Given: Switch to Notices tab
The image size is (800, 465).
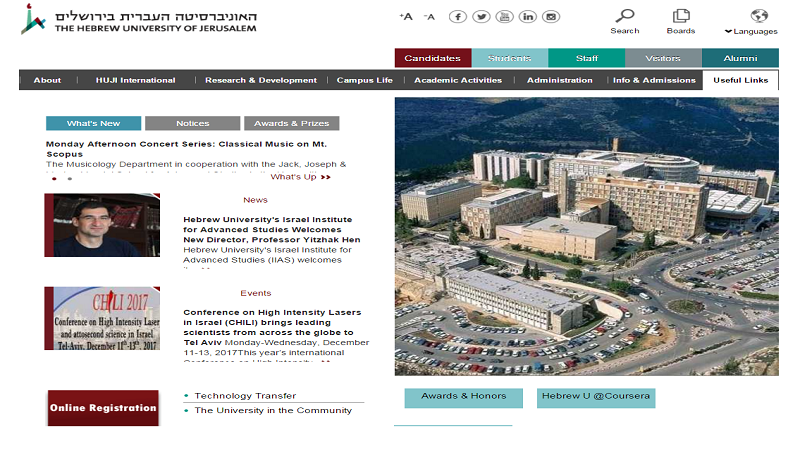Looking at the screenshot, I should click(192, 123).
